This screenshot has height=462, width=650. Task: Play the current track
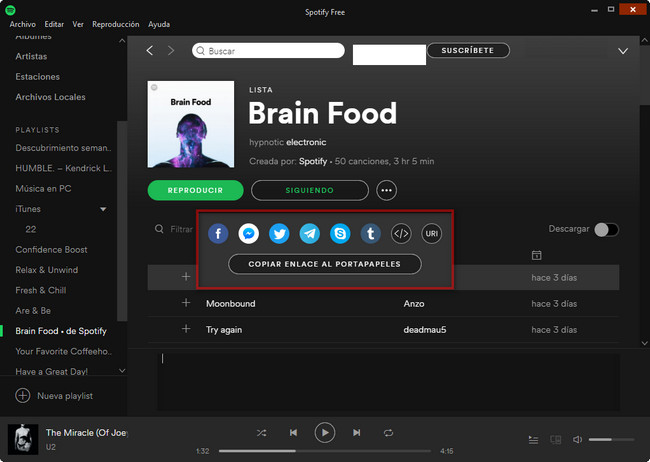tap(325, 433)
